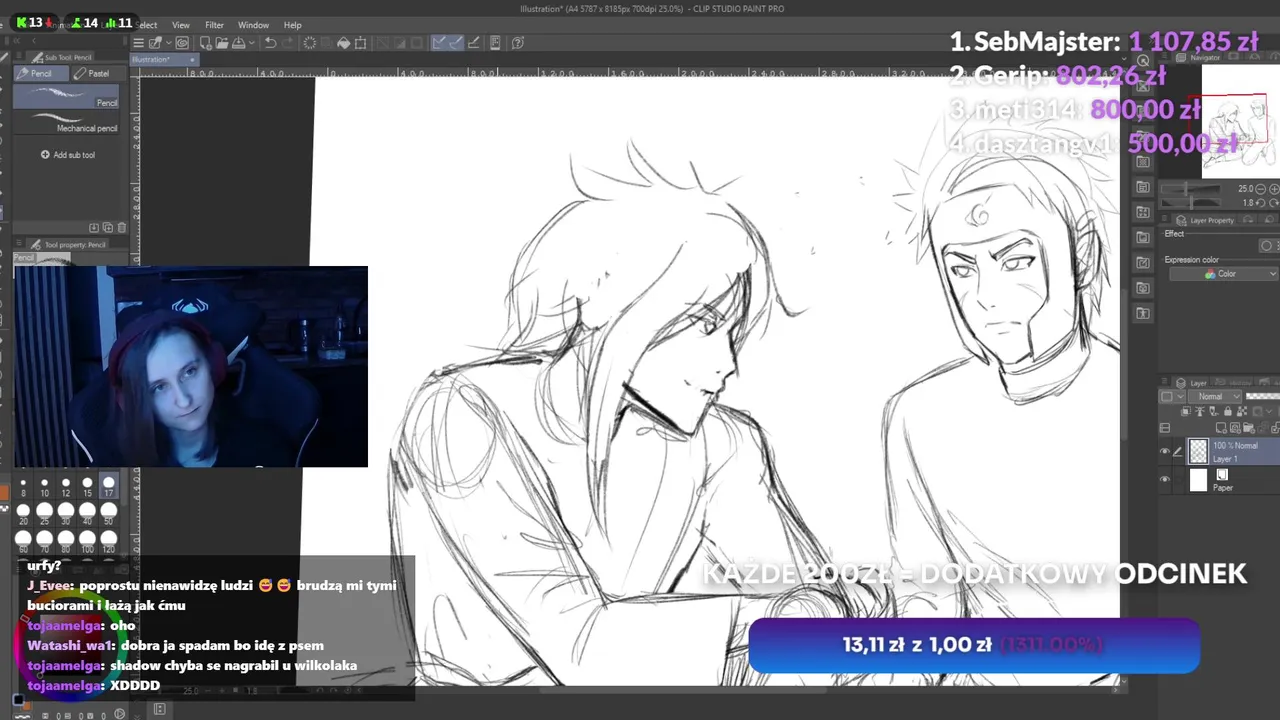
Task: Click the Fill bucket icon in command bar
Action: tap(343, 43)
